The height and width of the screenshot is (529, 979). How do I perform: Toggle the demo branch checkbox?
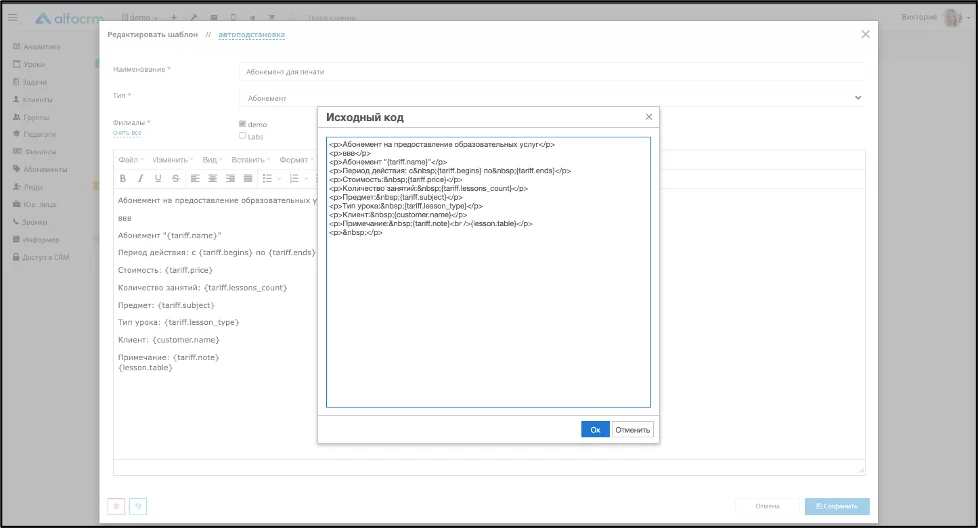click(x=242, y=124)
